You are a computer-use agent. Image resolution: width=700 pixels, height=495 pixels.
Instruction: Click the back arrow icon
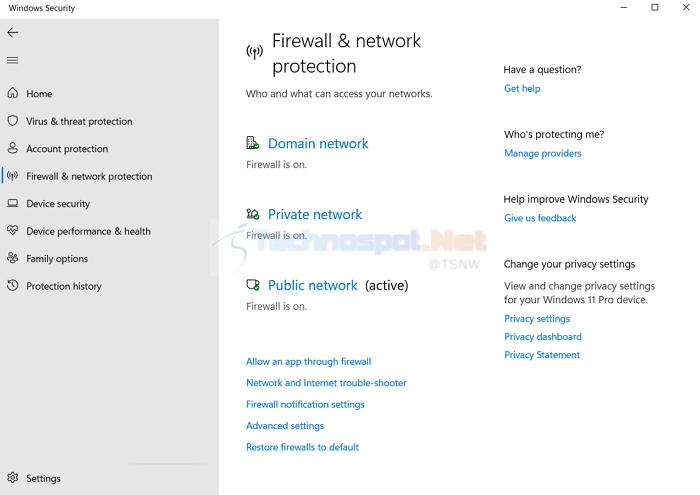(13, 32)
